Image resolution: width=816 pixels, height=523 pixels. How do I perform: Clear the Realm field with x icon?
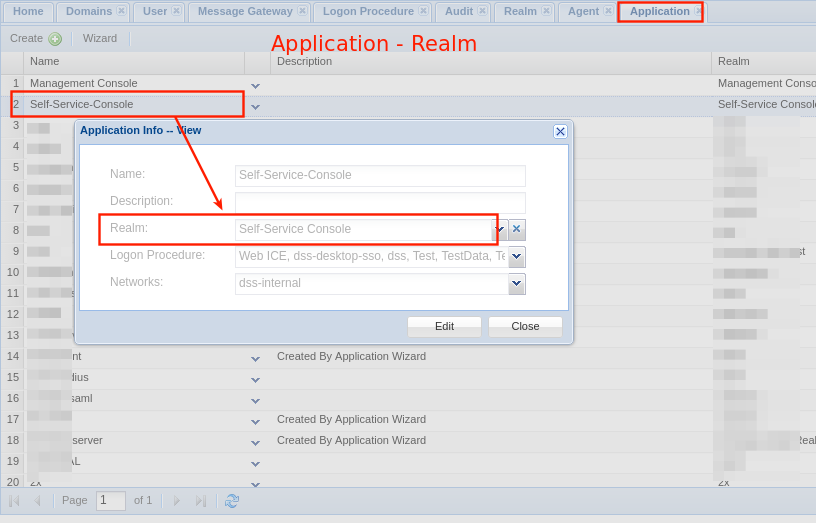517,229
